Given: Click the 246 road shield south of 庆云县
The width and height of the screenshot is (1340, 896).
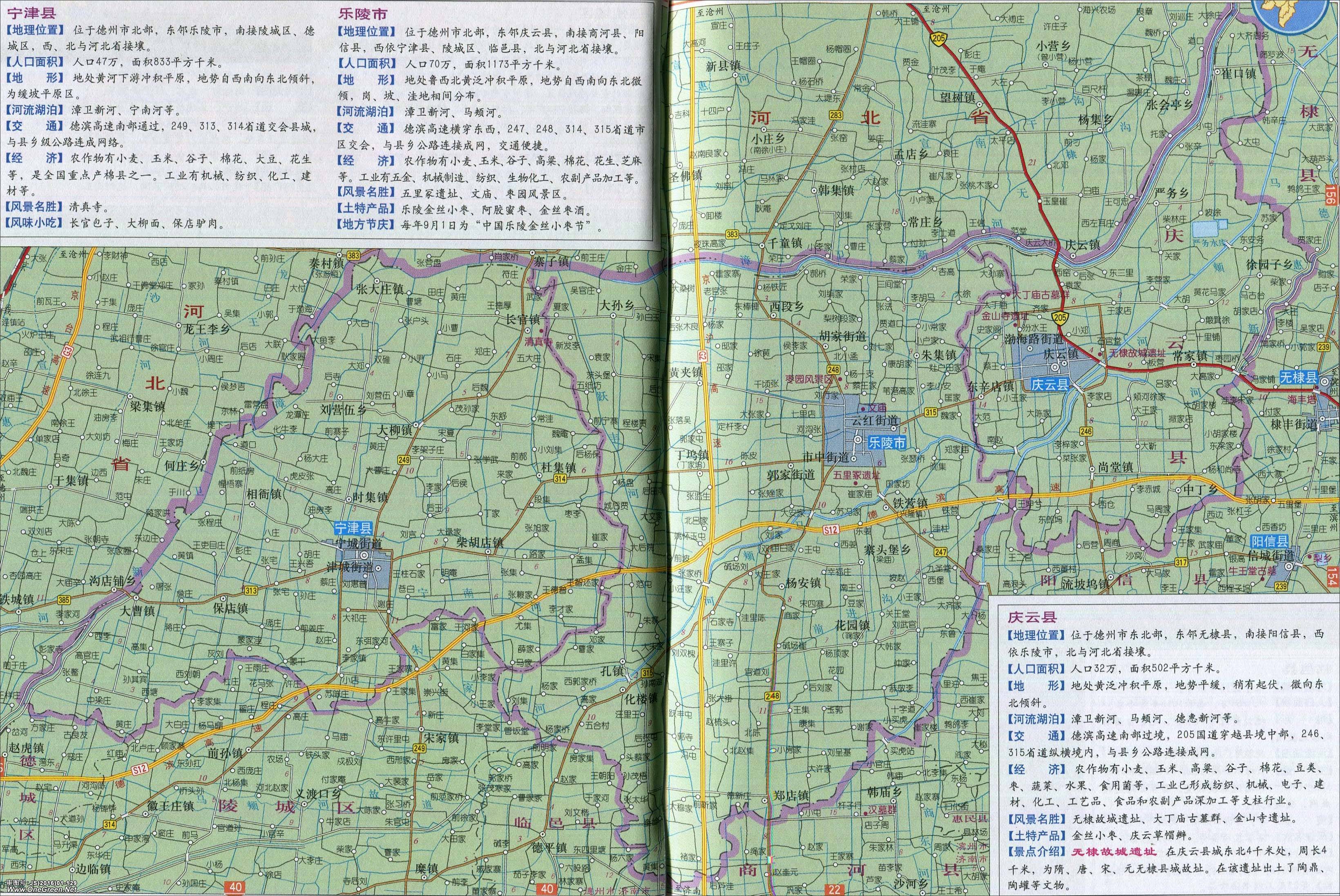Looking at the screenshot, I should pos(1086,431).
